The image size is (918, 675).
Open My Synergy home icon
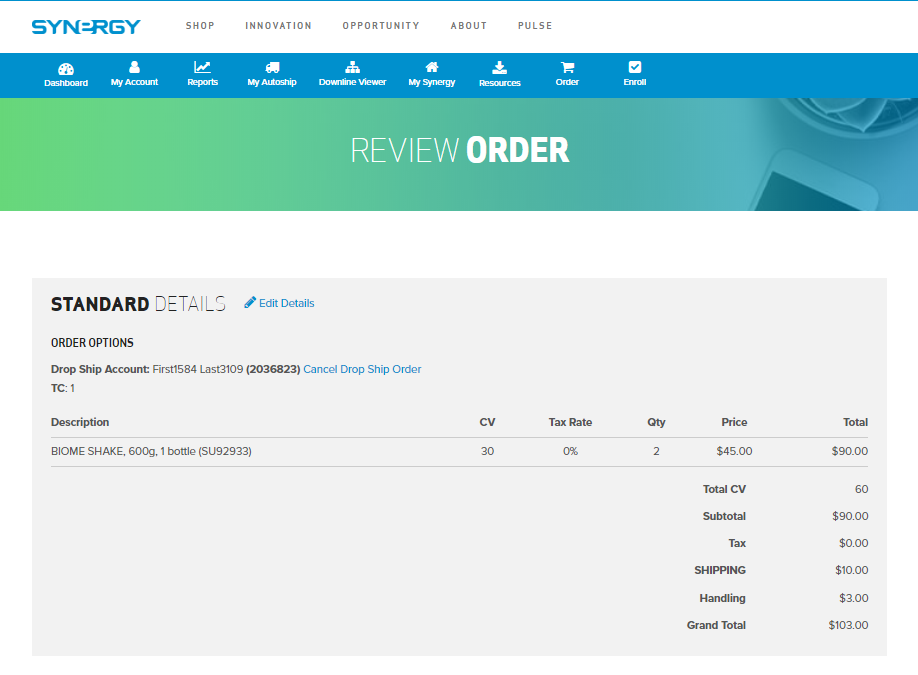pyautogui.click(x=431, y=67)
